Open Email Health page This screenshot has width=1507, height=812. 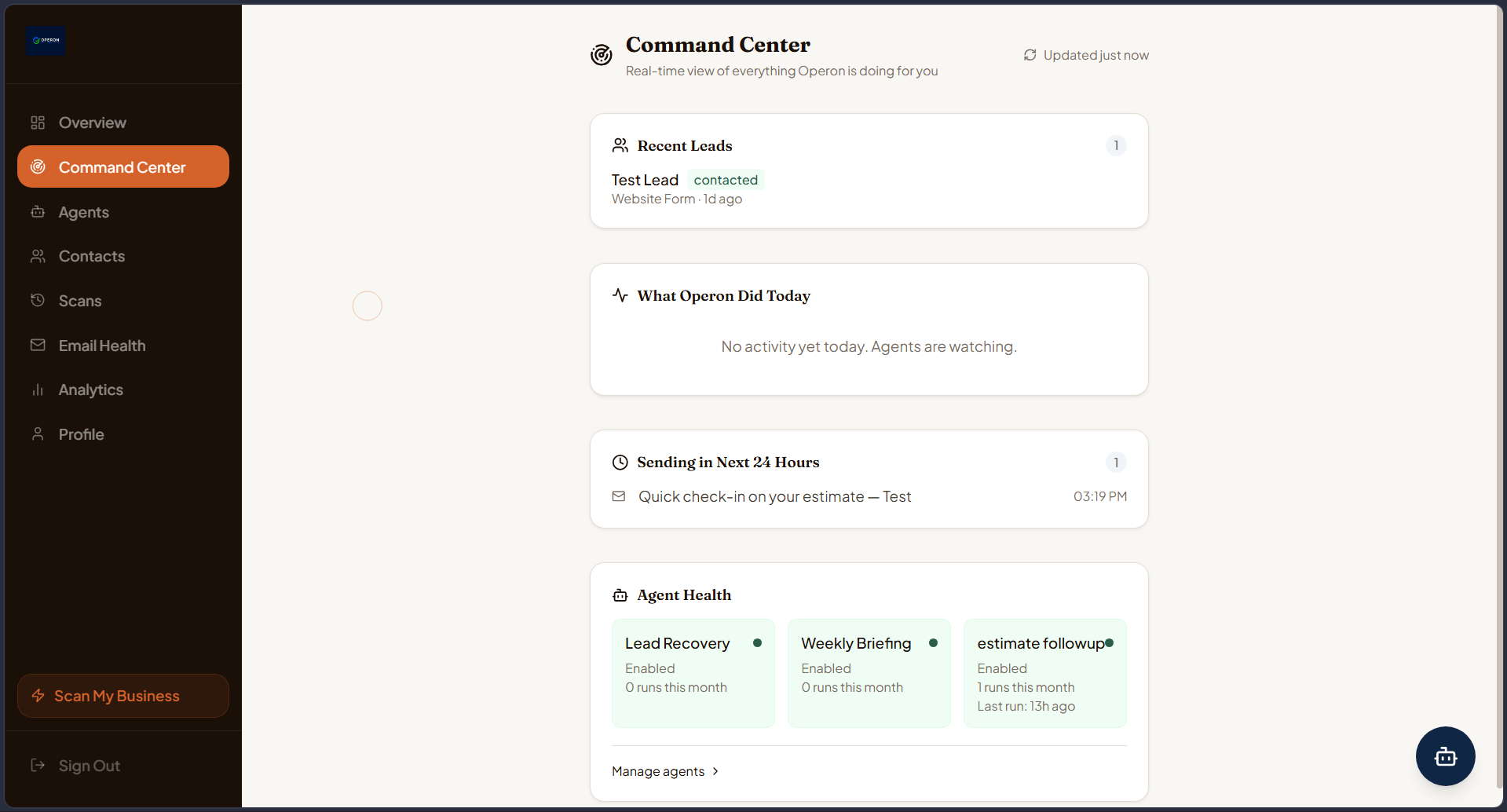[123, 346]
